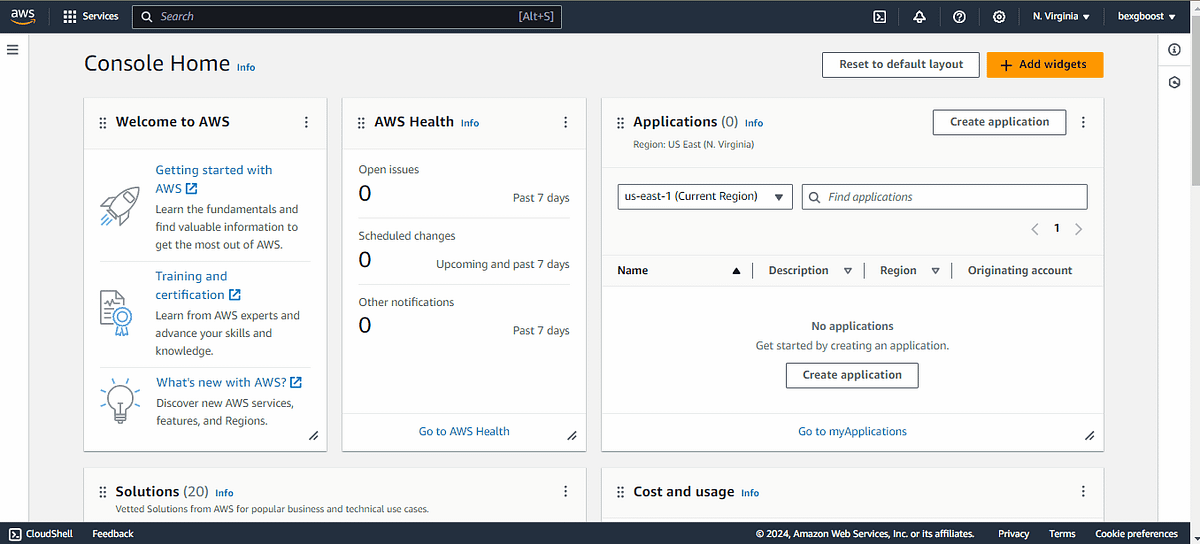Click the rocket icon beside Getting started
Image resolution: width=1200 pixels, height=544 pixels.
(120, 205)
